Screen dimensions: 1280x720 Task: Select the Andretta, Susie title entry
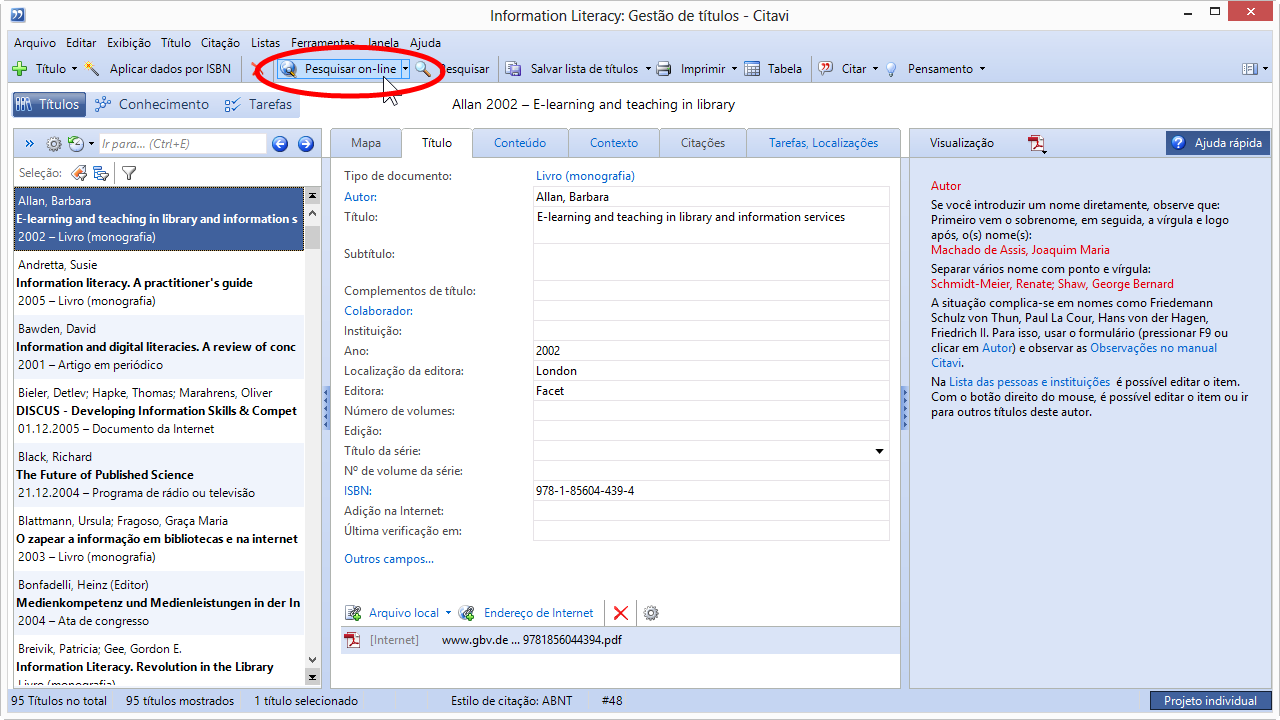(x=159, y=283)
